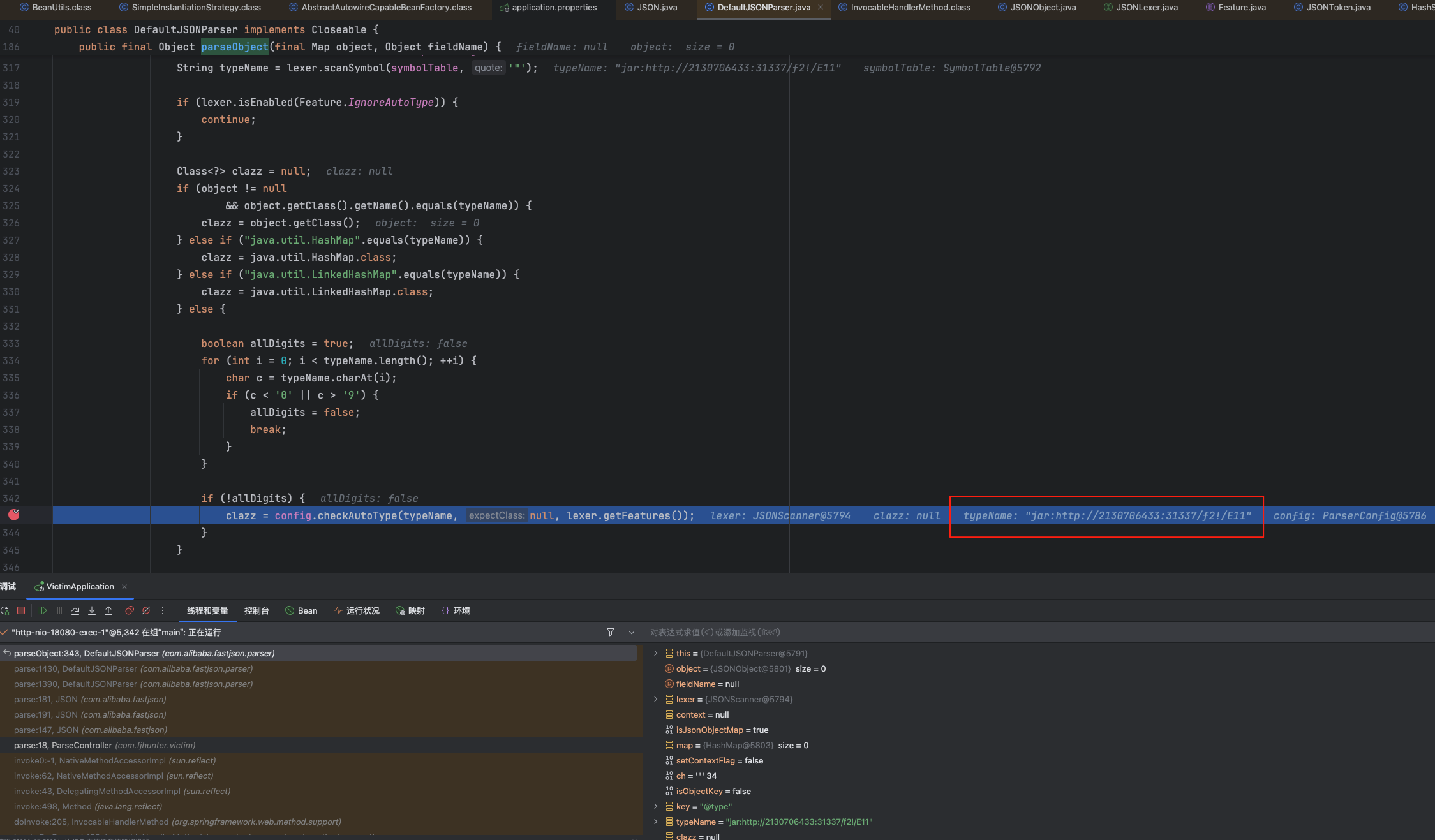The width and height of the screenshot is (1435, 840).
Task: Select the 线程和变量 tab
Action: pos(207,610)
